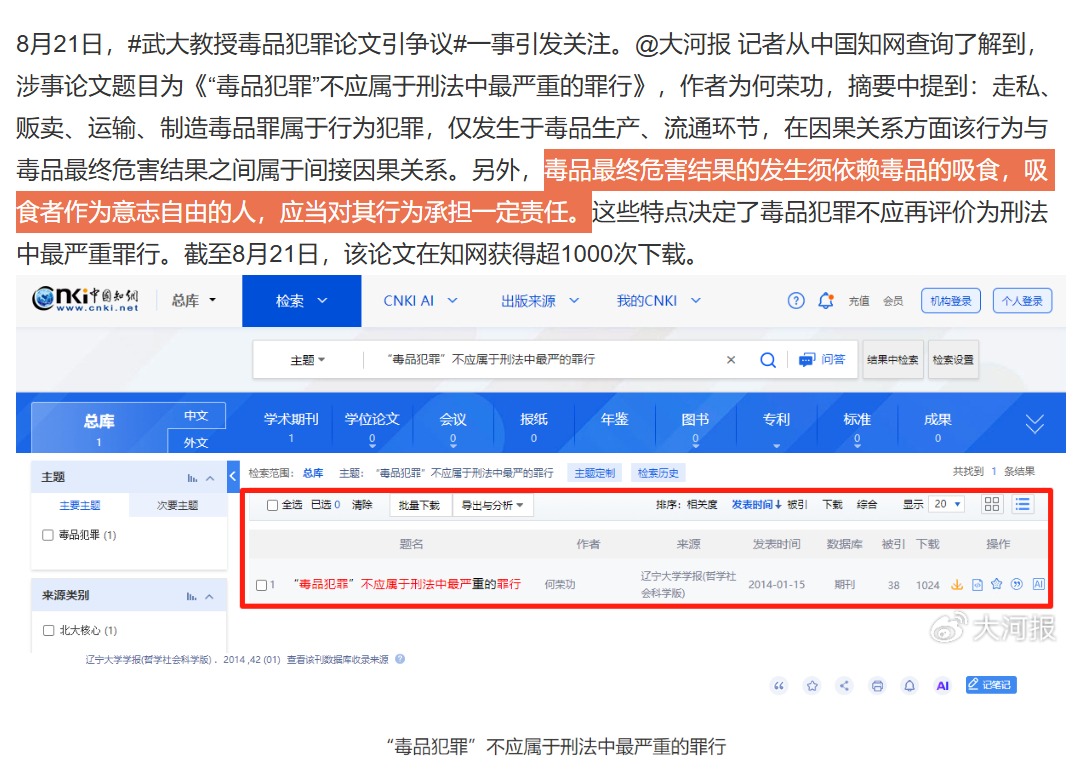
Task: Click the bell icon in bottom toolbar
Action: coord(909,685)
